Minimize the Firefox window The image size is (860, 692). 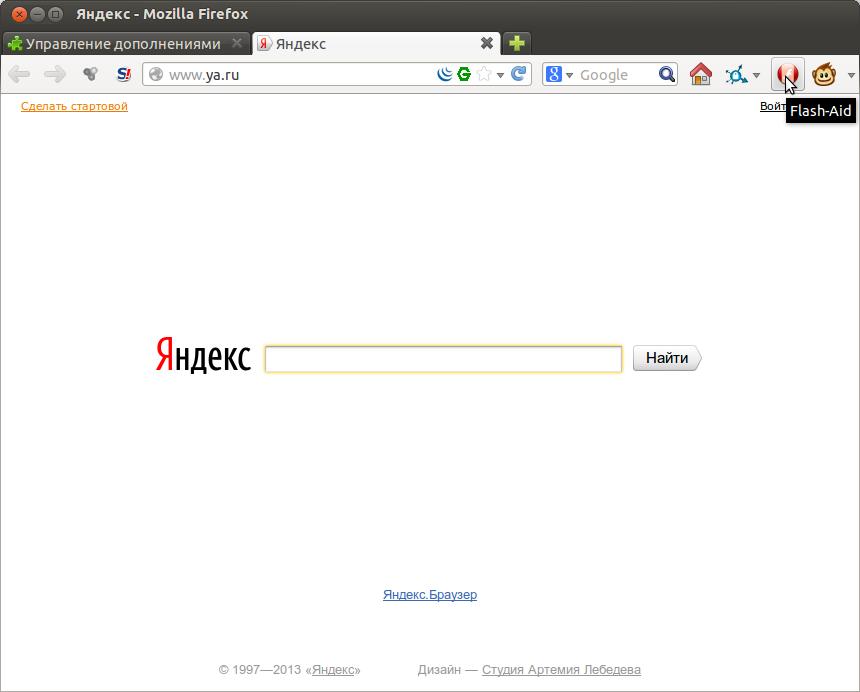(x=37, y=14)
